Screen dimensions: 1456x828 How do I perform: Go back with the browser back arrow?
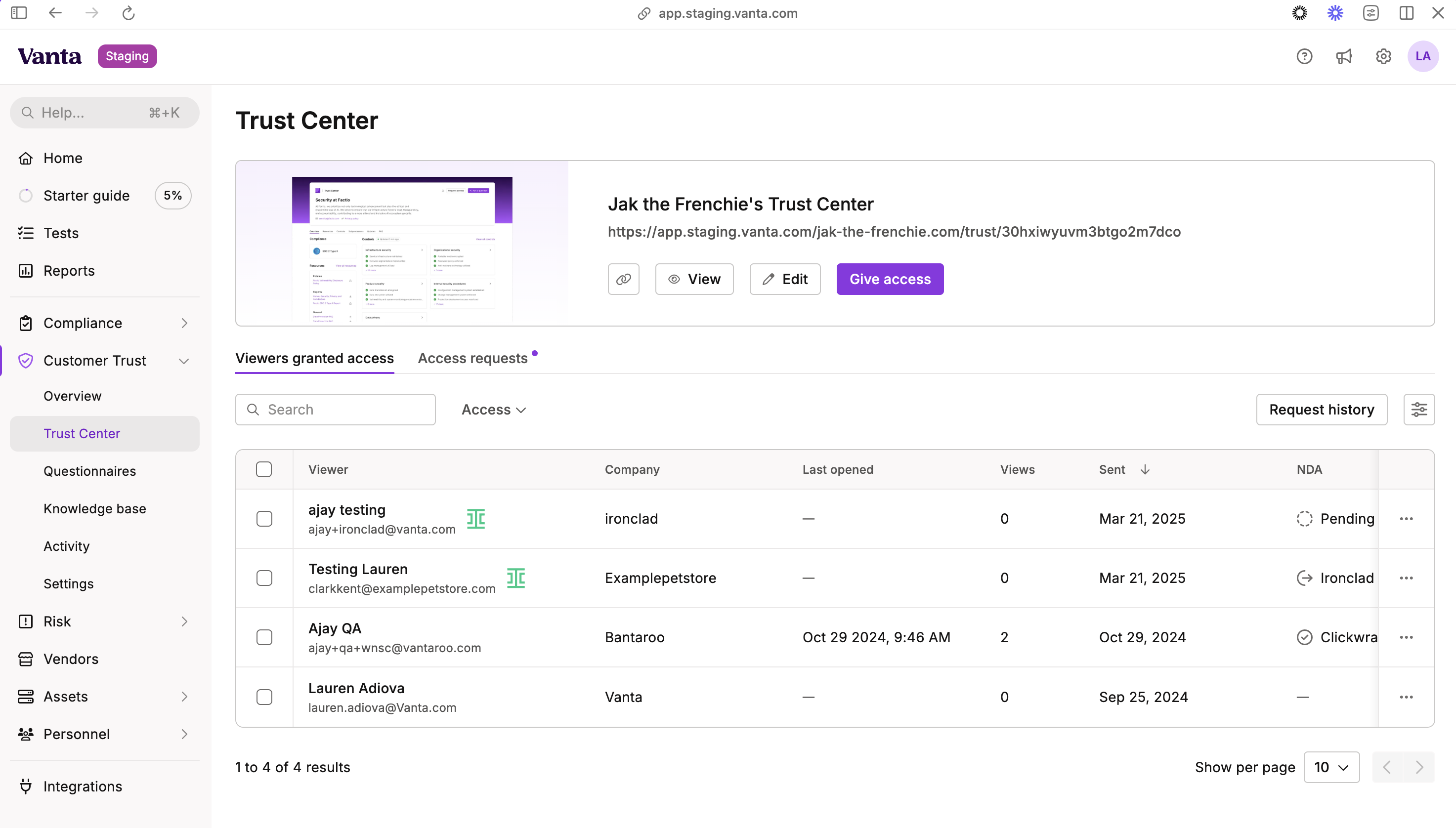[x=55, y=12]
